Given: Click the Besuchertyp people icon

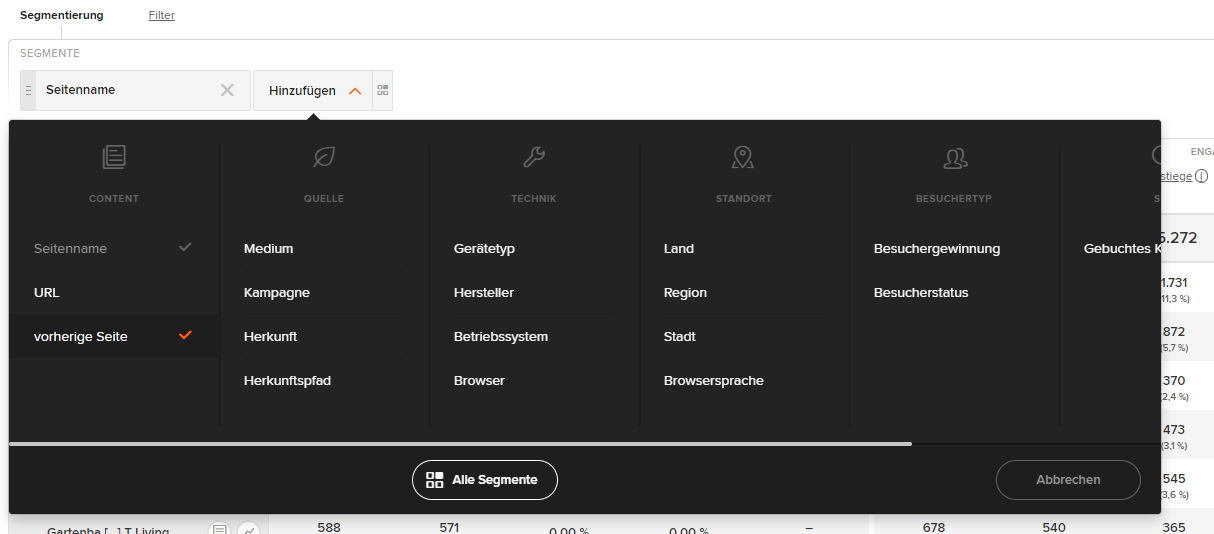Looking at the screenshot, I should (954, 157).
